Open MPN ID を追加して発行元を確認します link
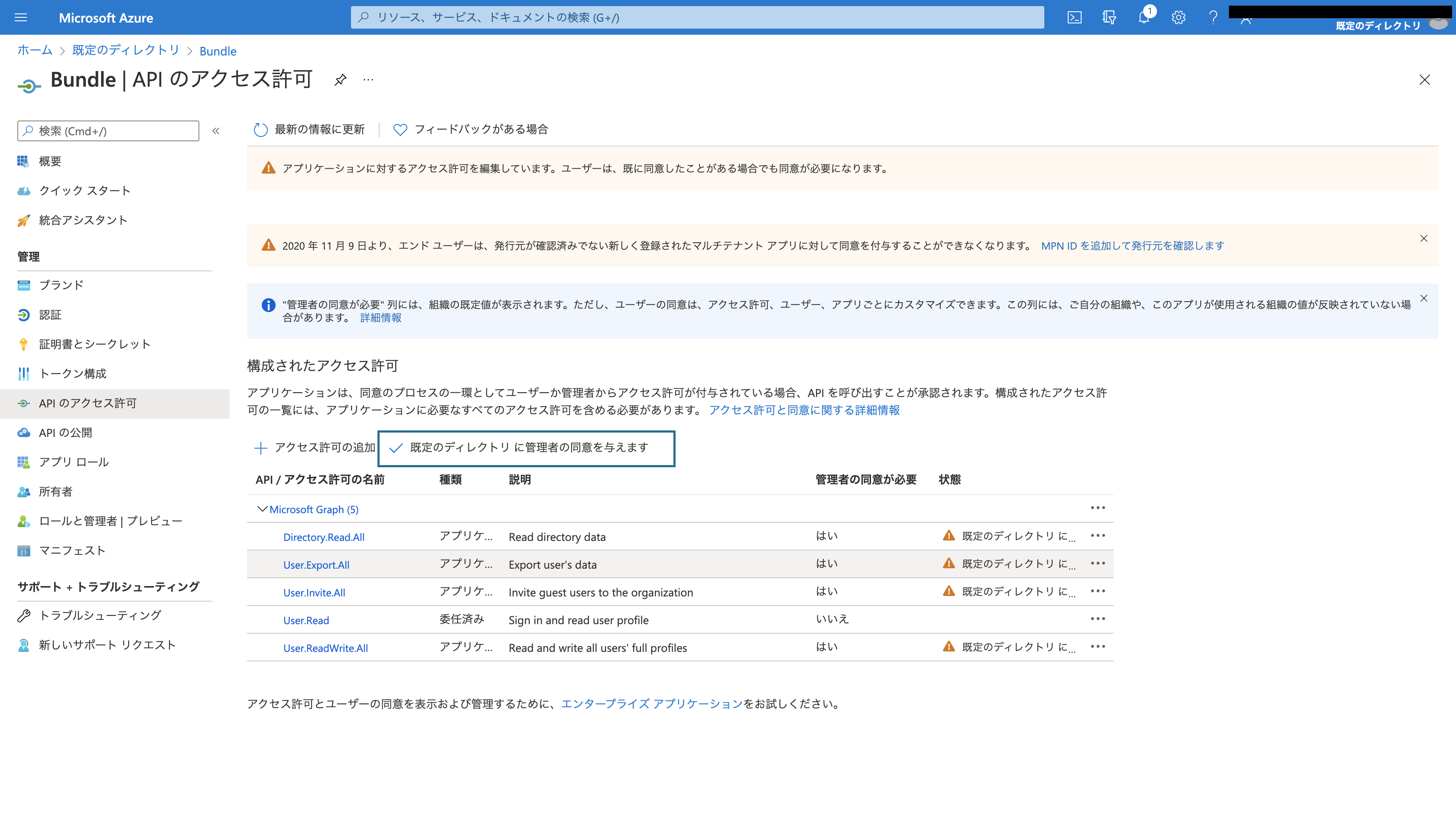The height and width of the screenshot is (814, 1456). (1133, 246)
